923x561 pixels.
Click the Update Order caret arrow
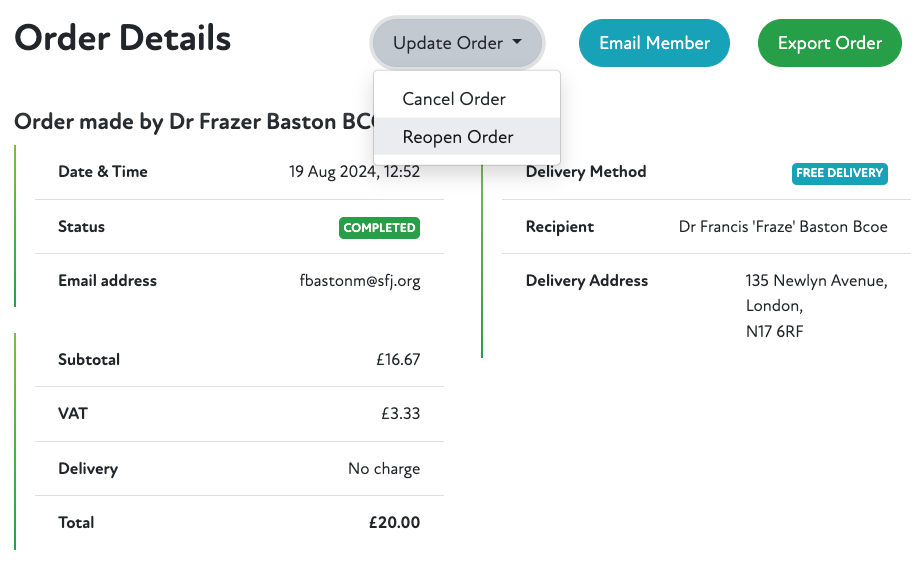point(517,43)
